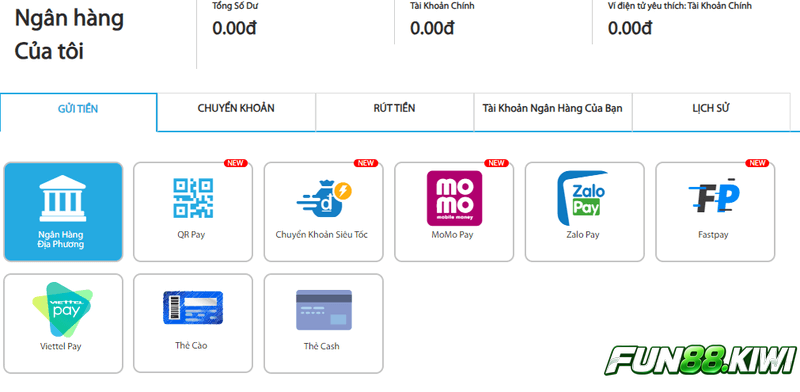The height and width of the screenshot is (392, 800).
Task: Click the NEW badge on QR Pay
Action: [235, 163]
